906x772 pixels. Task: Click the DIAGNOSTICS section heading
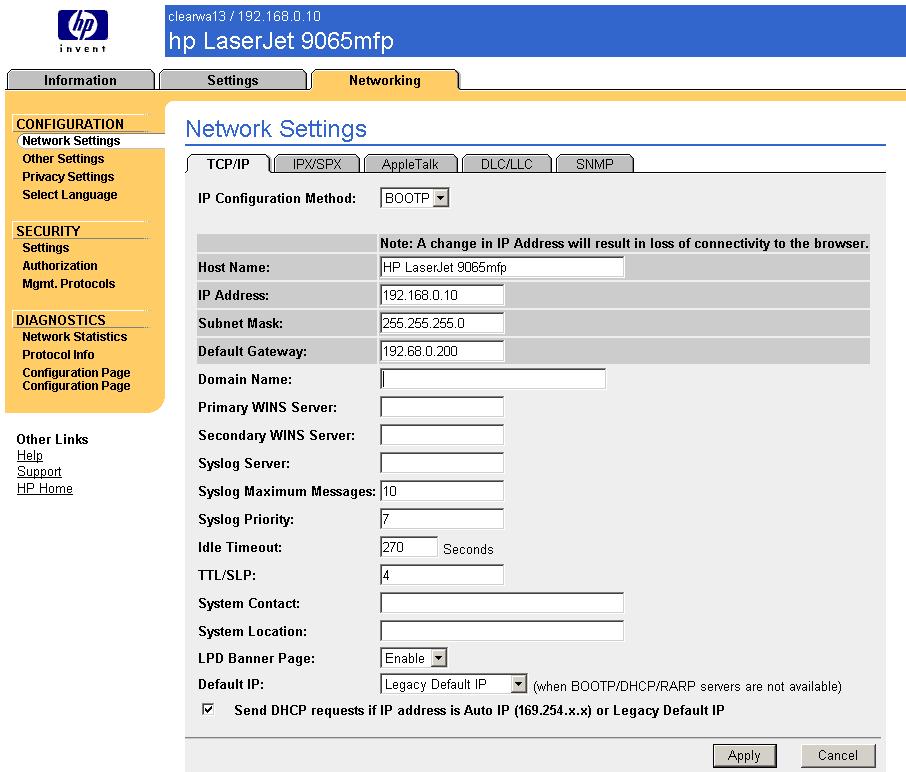coord(61,320)
